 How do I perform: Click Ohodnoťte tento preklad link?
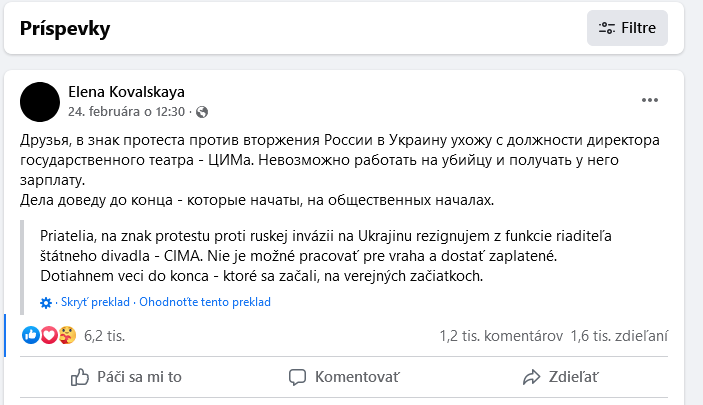205,301
